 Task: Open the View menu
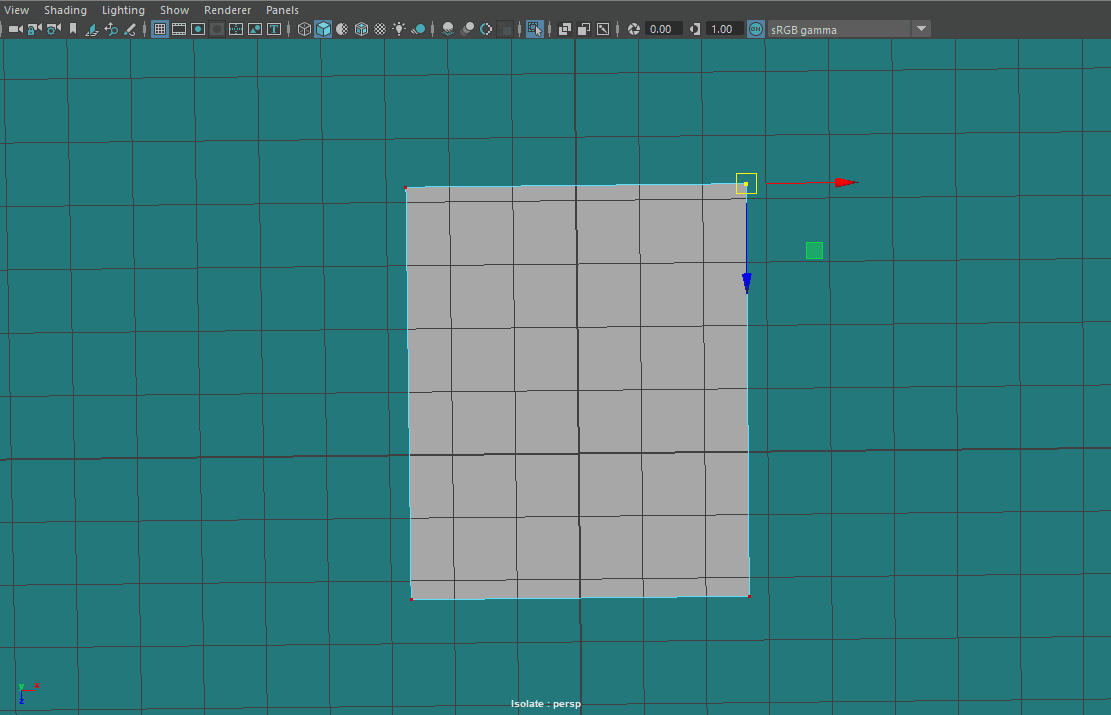(16, 10)
